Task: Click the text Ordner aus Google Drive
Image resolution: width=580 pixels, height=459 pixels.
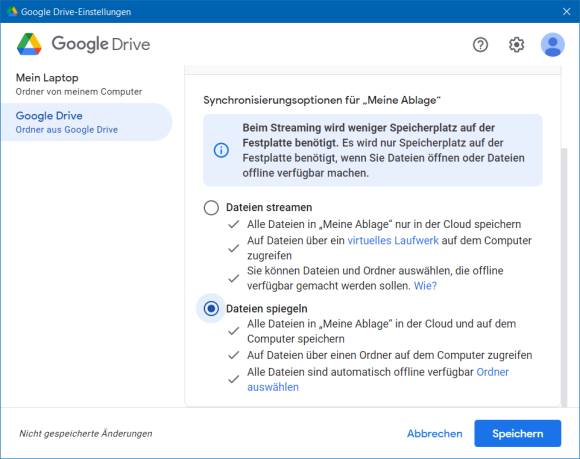Action: pos(67,129)
